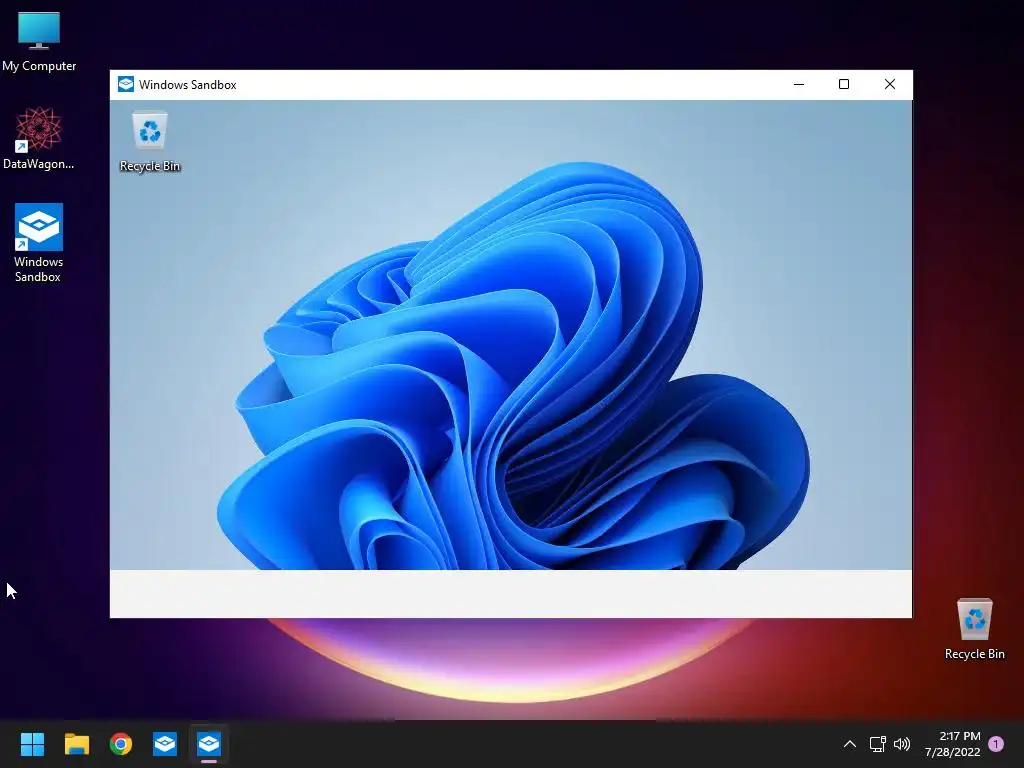Screen dimensions: 1024x768
Task: Open the volume control in tray
Action: click(902, 743)
